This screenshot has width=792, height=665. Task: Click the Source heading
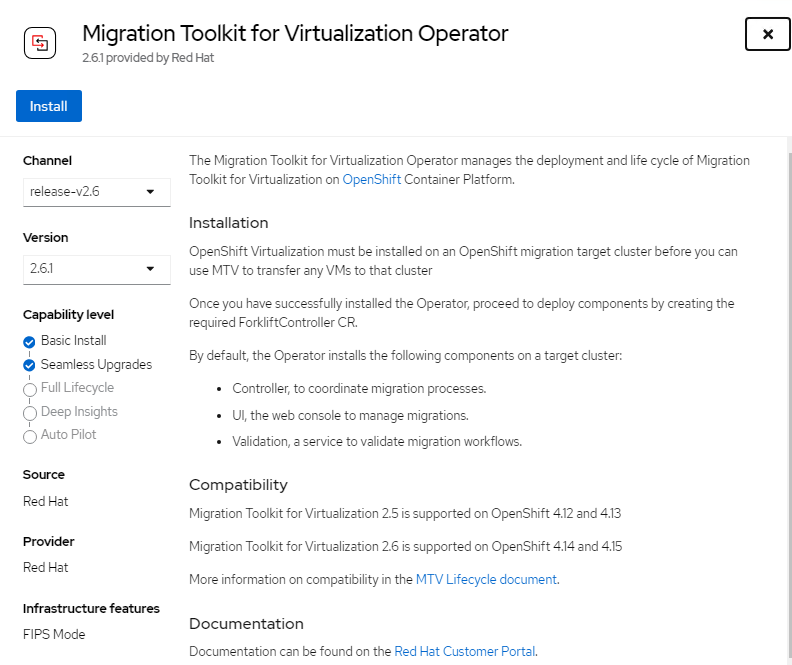point(44,475)
